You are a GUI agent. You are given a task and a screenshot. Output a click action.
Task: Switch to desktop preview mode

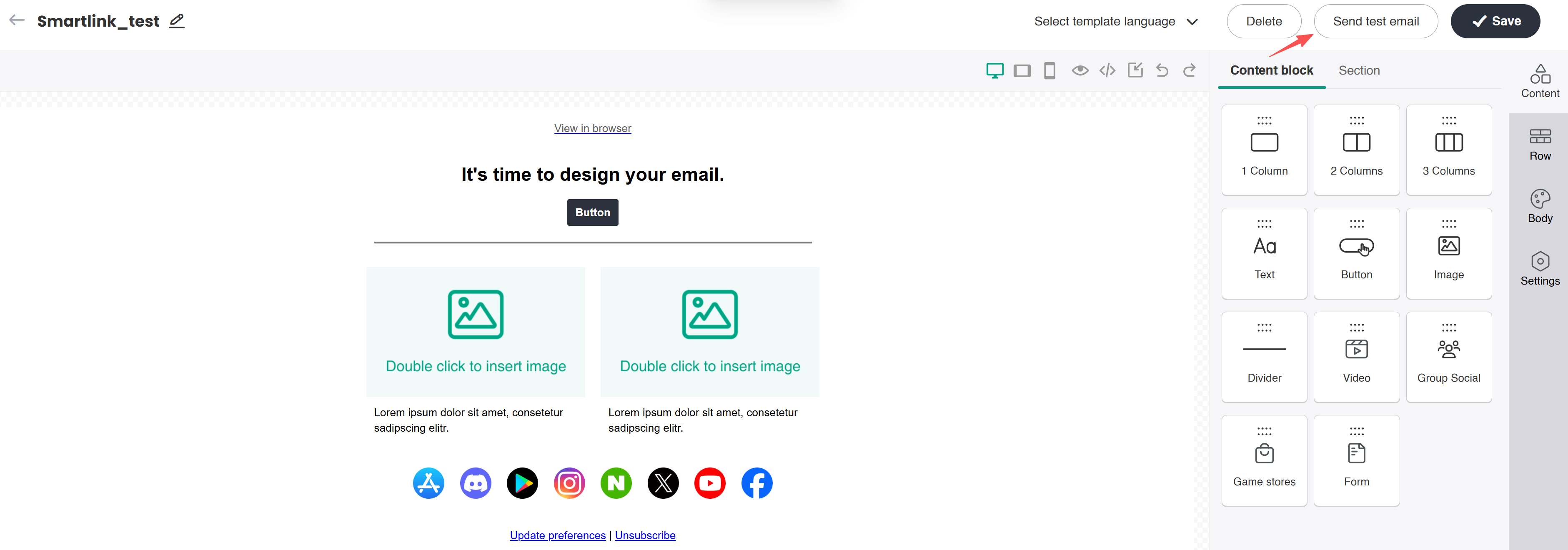pyautogui.click(x=994, y=70)
